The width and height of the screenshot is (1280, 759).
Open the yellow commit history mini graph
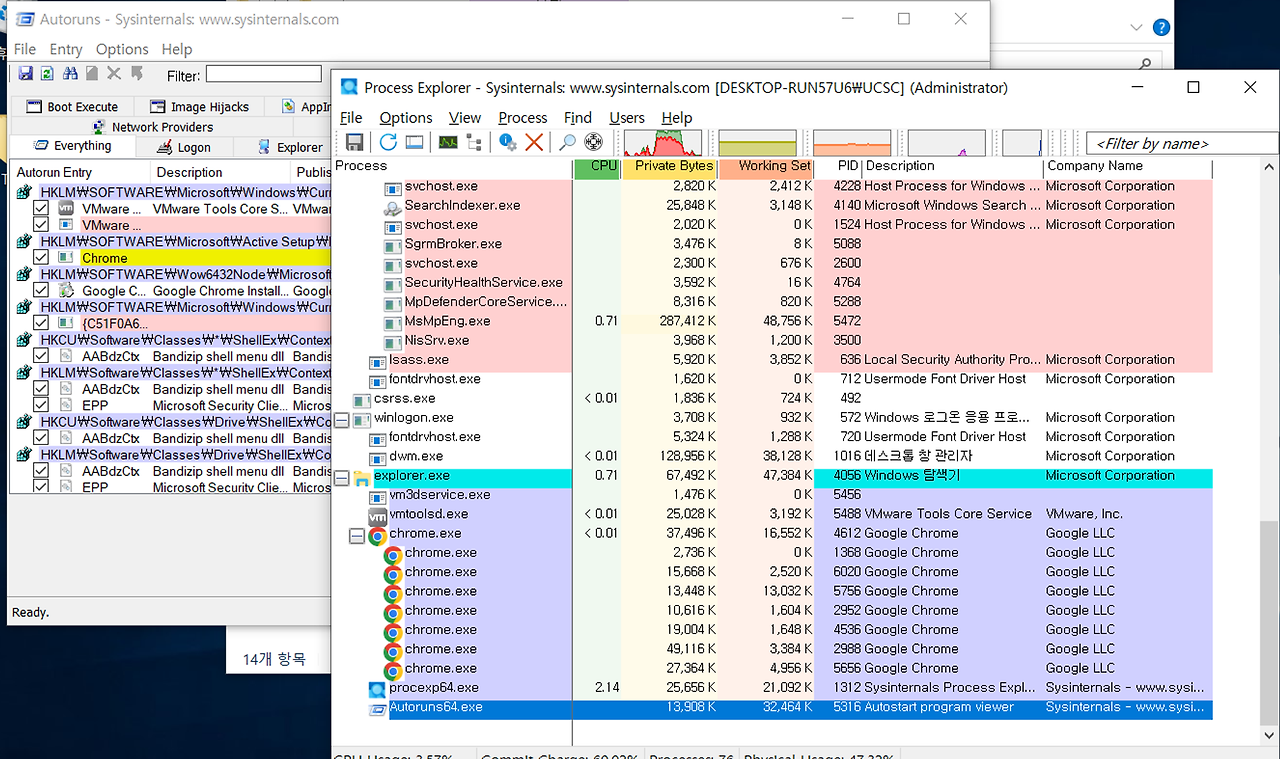pyautogui.click(x=758, y=142)
